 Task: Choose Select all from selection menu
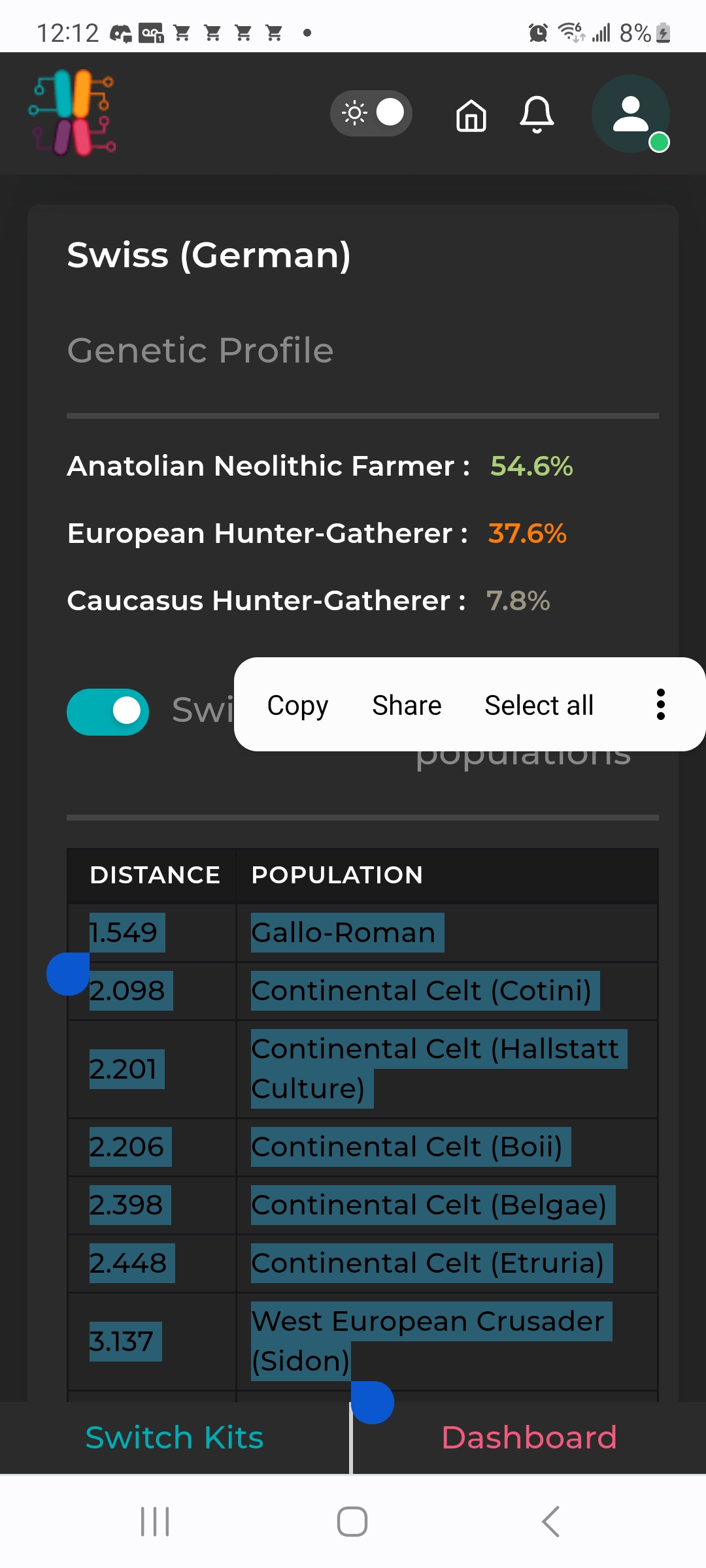tap(539, 705)
